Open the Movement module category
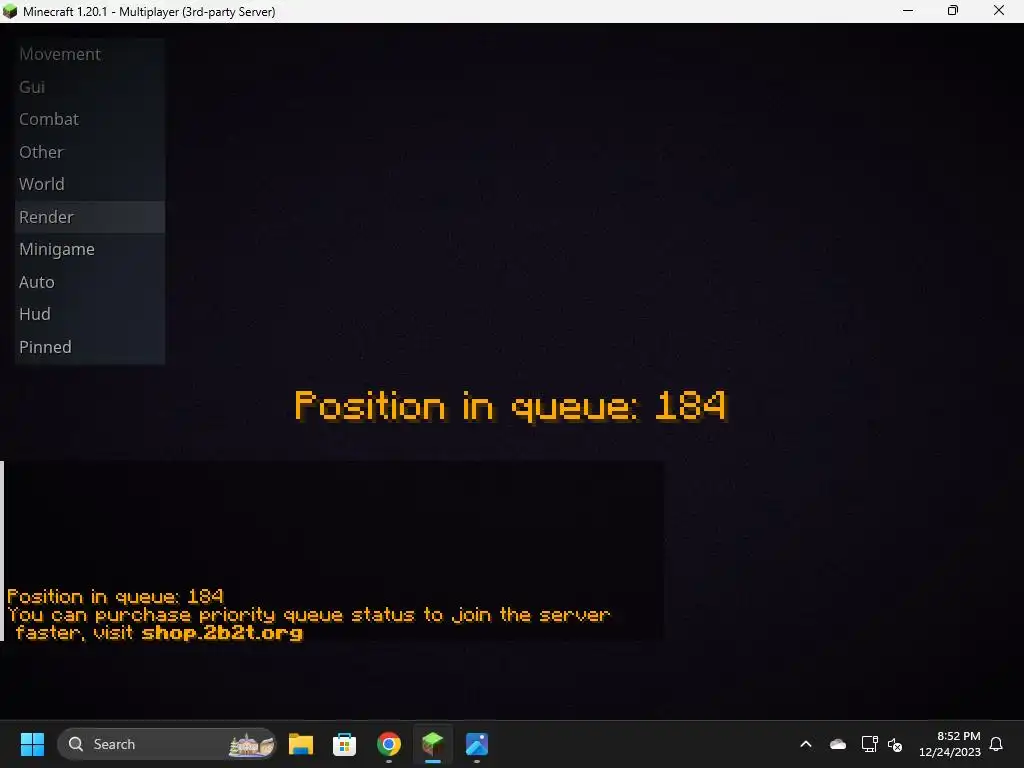 pos(89,54)
